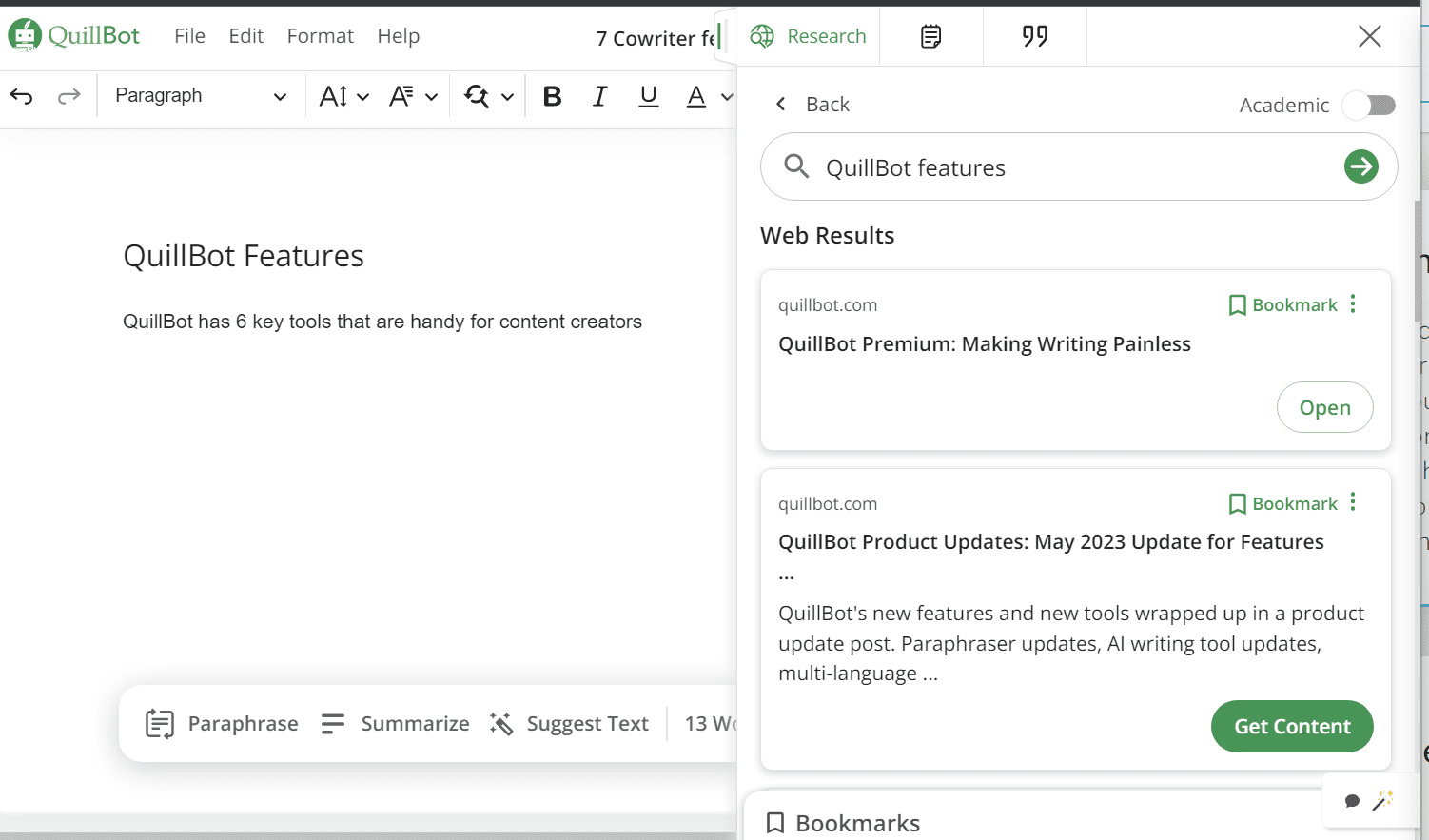The image size is (1429, 840).
Task: Expand the font size dropdown arrow
Action: (362, 97)
